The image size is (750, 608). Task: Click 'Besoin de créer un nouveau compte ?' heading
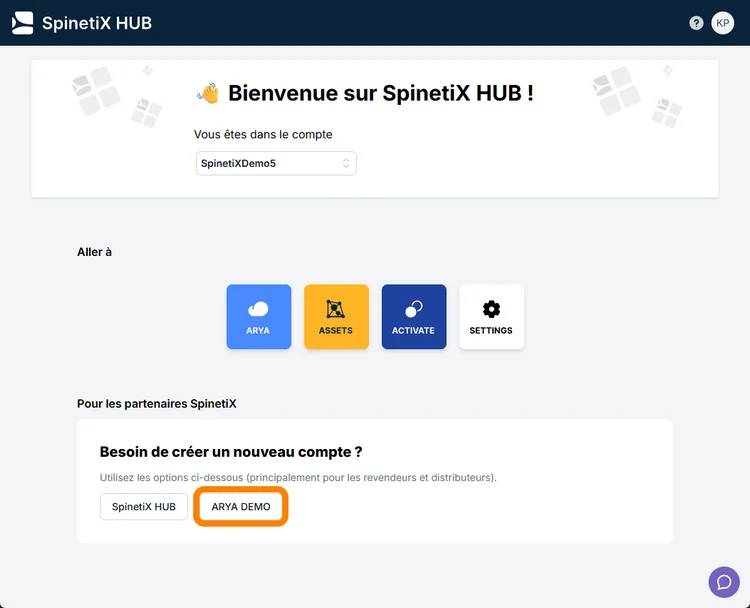coord(231,452)
